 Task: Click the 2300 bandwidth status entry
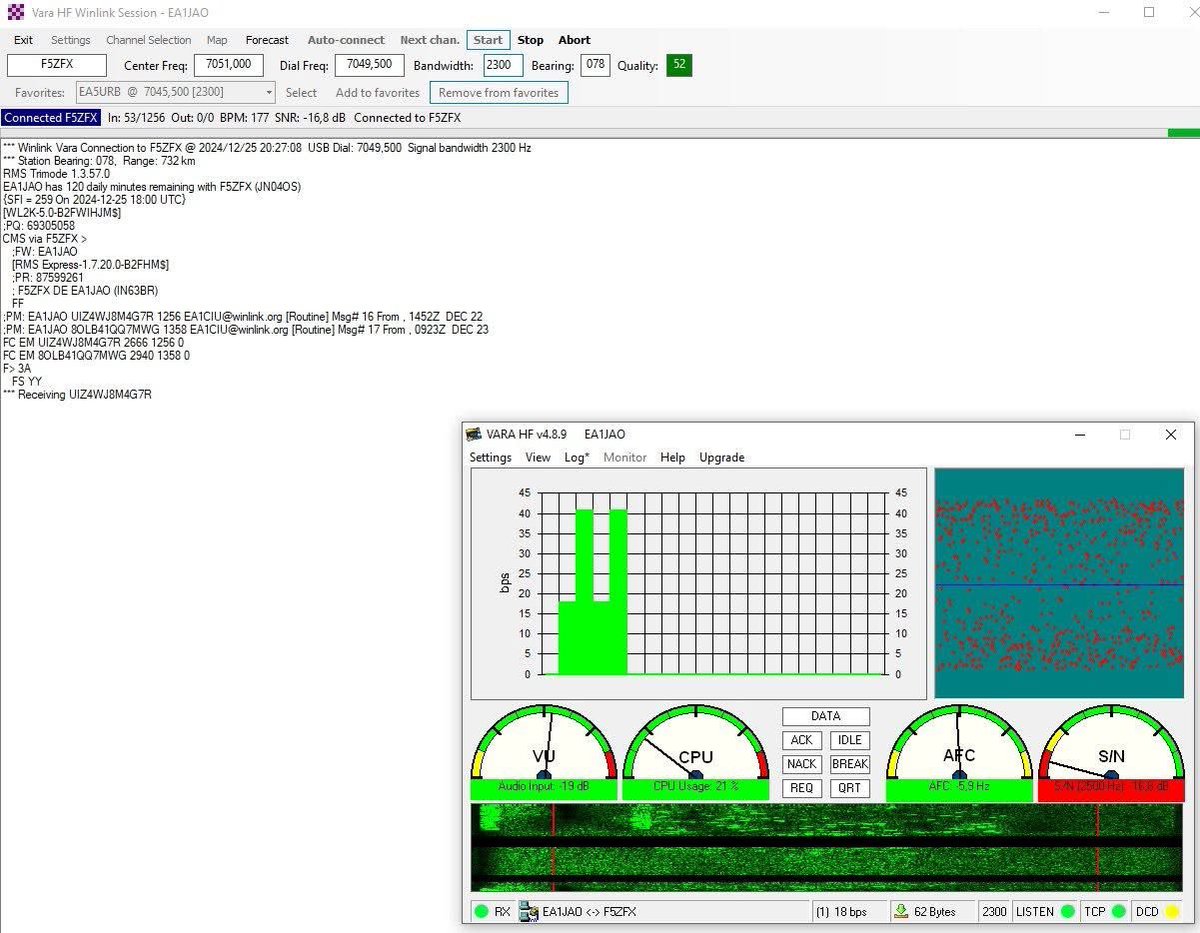pyautogui.click(x=994, y=912)
